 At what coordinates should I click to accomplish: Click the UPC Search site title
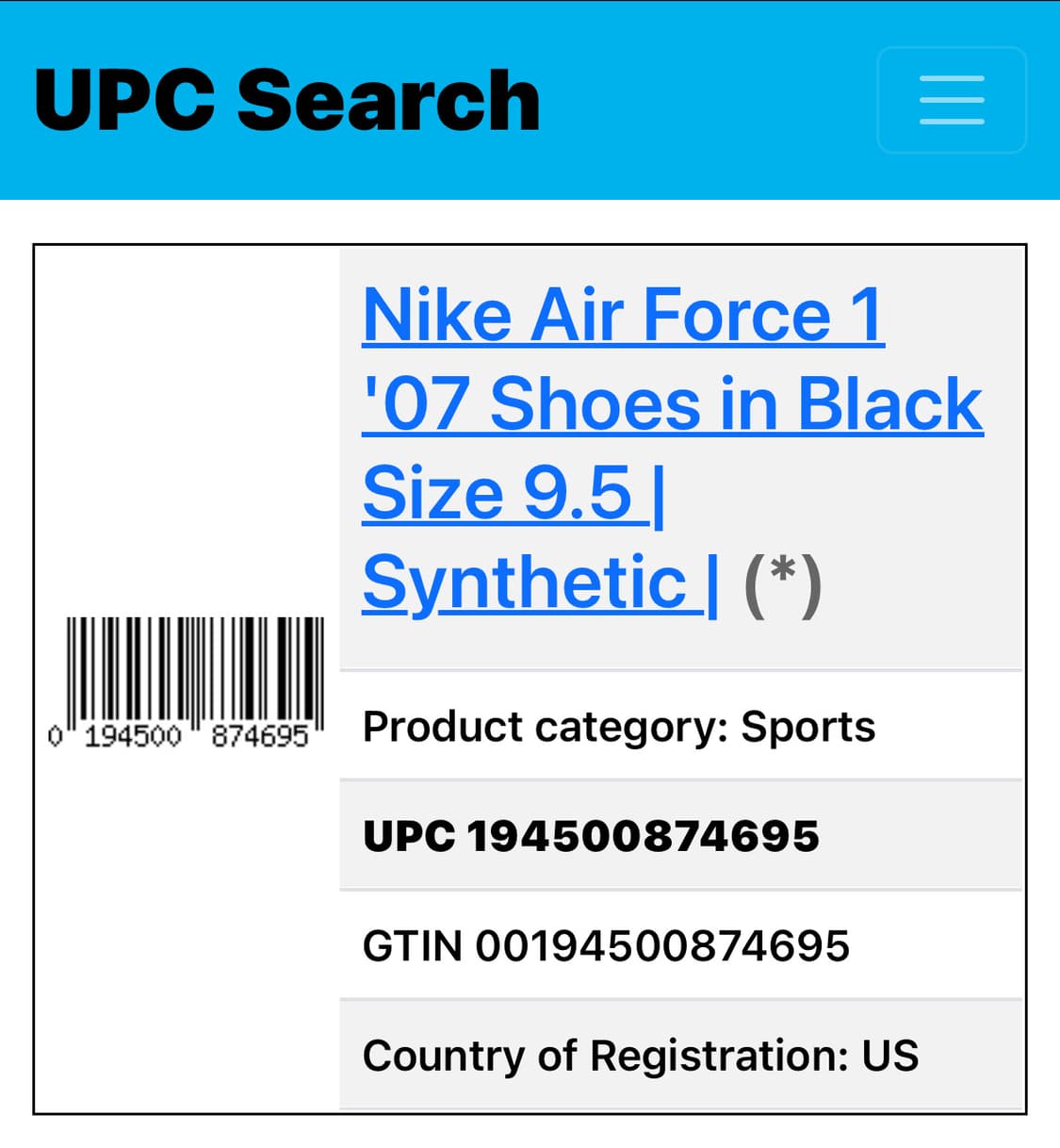[286, 100]
